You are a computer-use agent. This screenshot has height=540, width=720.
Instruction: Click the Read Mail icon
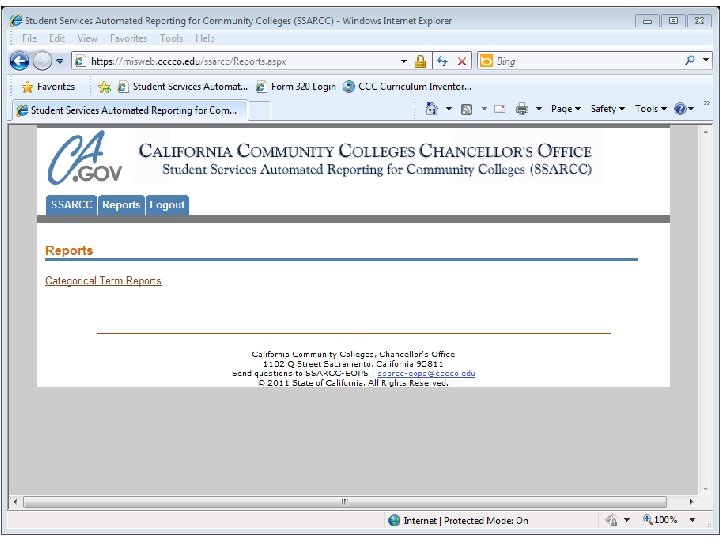pyautogui.click(x=500, y=109)
